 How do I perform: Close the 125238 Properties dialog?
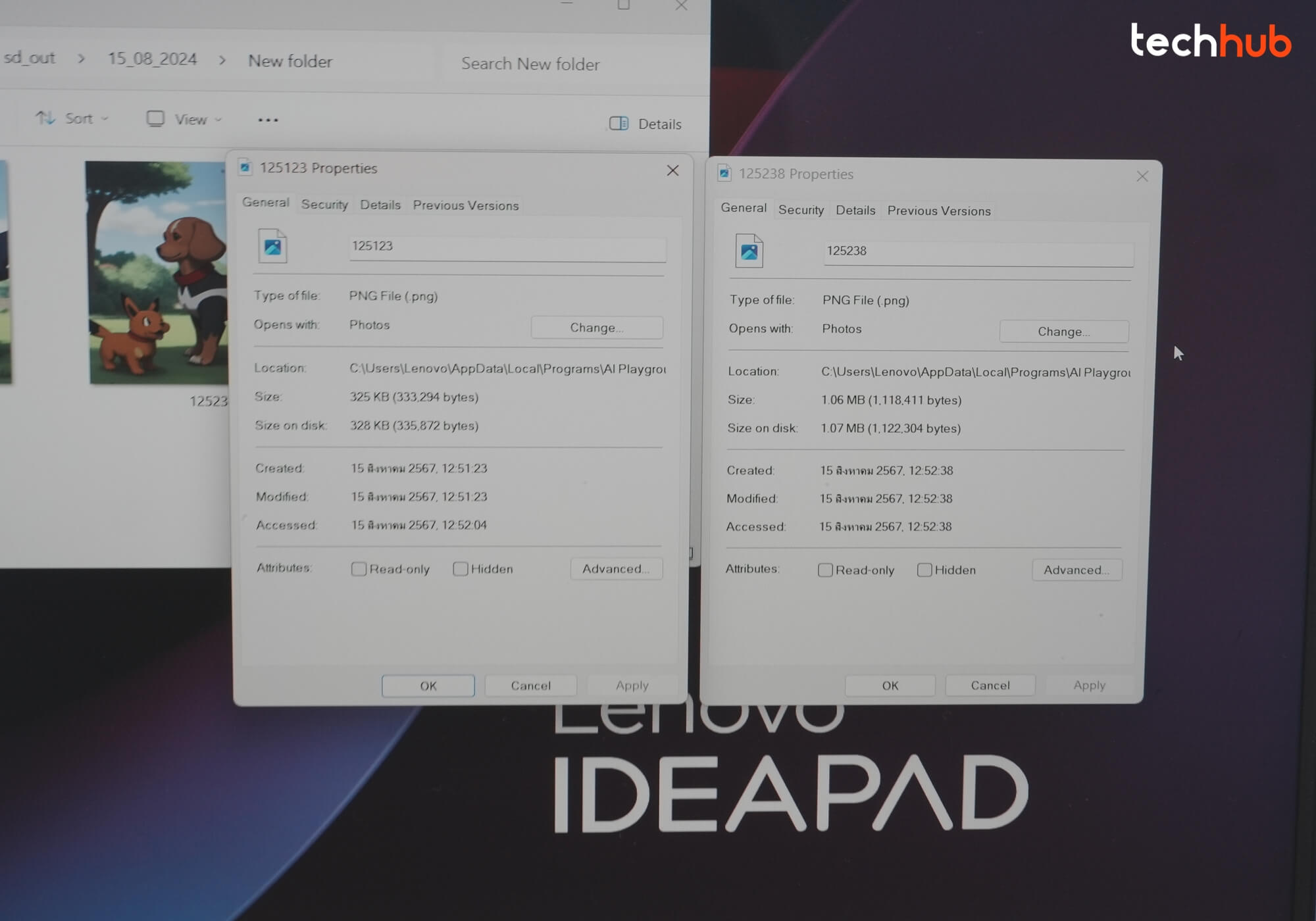click(x=1142, y=176)
